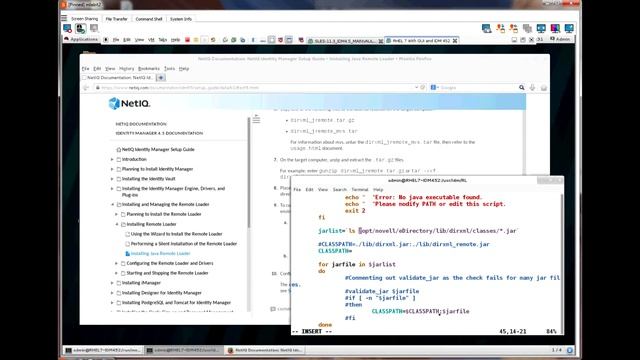This screenshot has width=640, height=360.
Task: Click the rightmost monitor icon in top toolbar
Action: pos(569,28)
